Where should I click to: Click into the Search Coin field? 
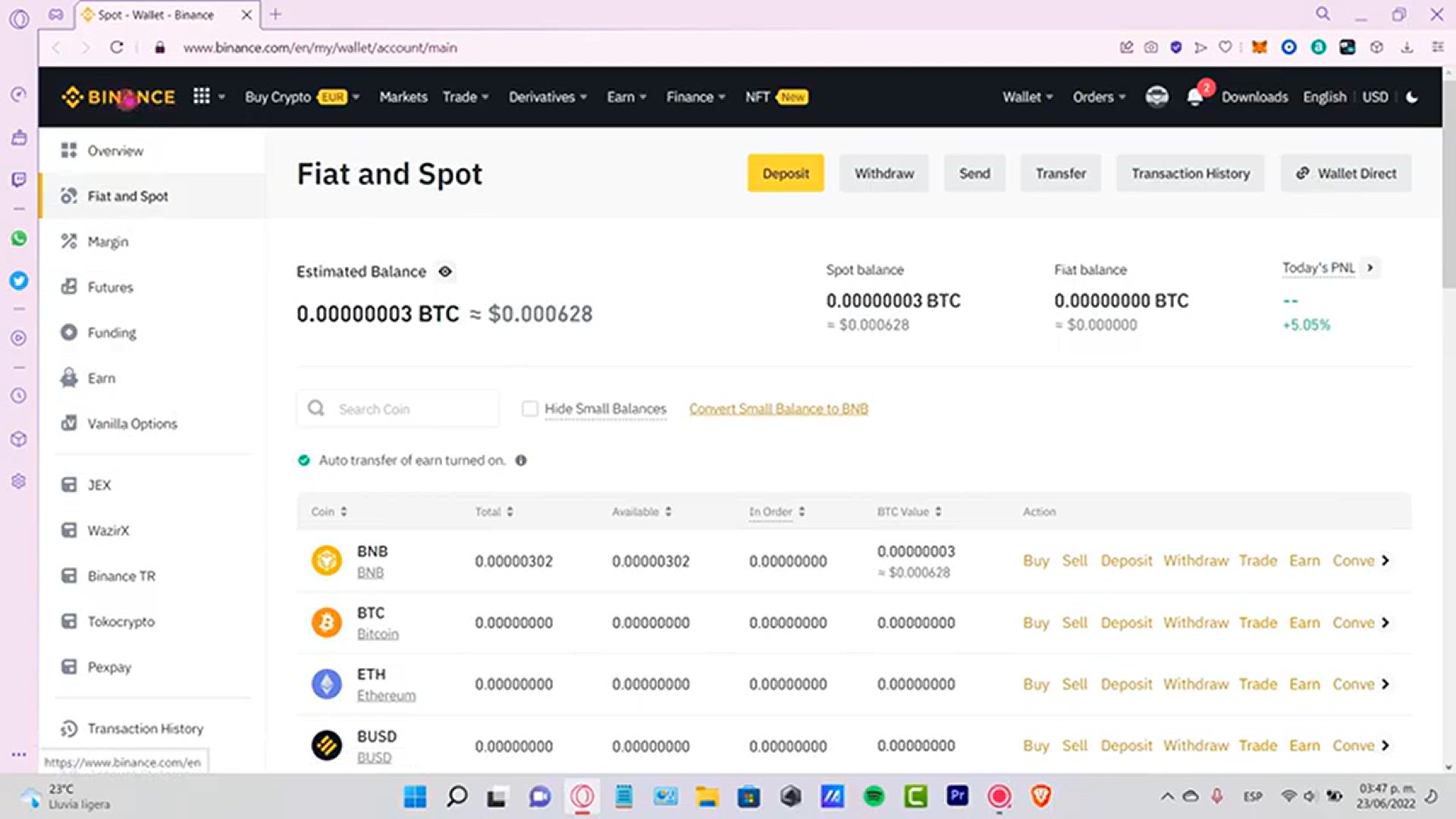pyautogui.click(x=398, y=409)
